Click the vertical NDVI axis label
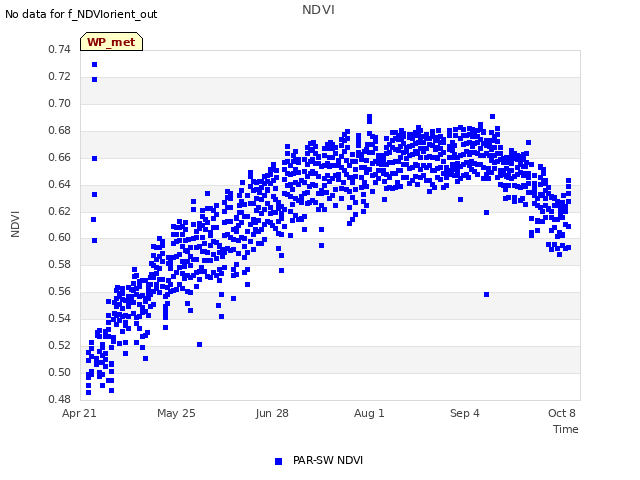The height and width of the screenshot is (480, 640). [15, 224]
